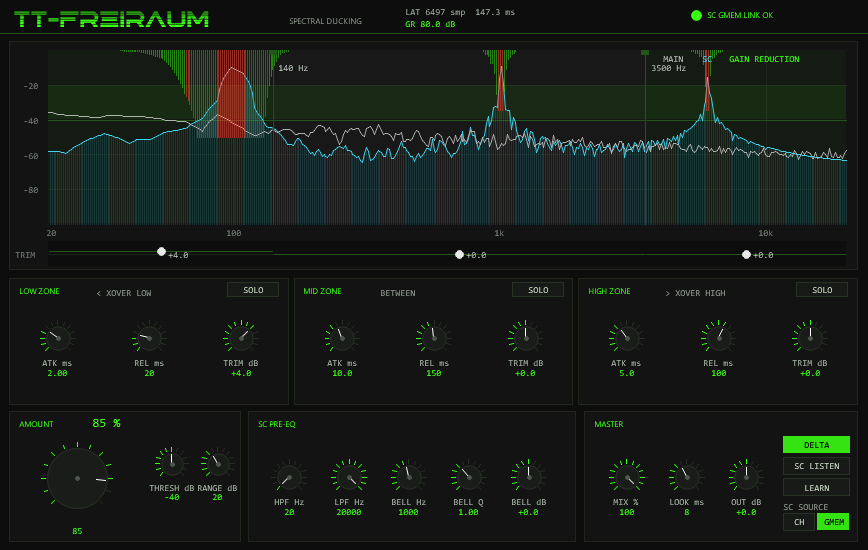Click the LOOK ms value 8
Image resolution: width=868 pixels, height=550 pixels.
click(686, 512)
